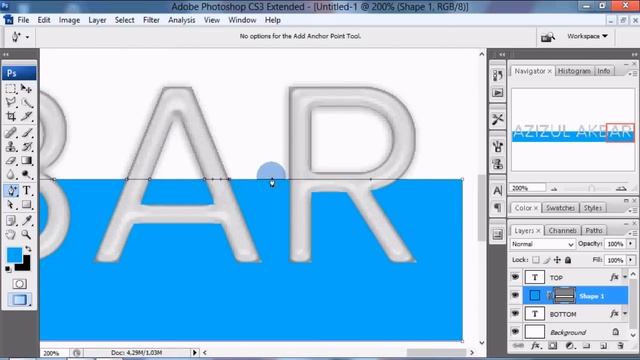Viewport: 640px width, 360px height.
Task: Toggle lock image pixels
Action: (x=547, y=260)
